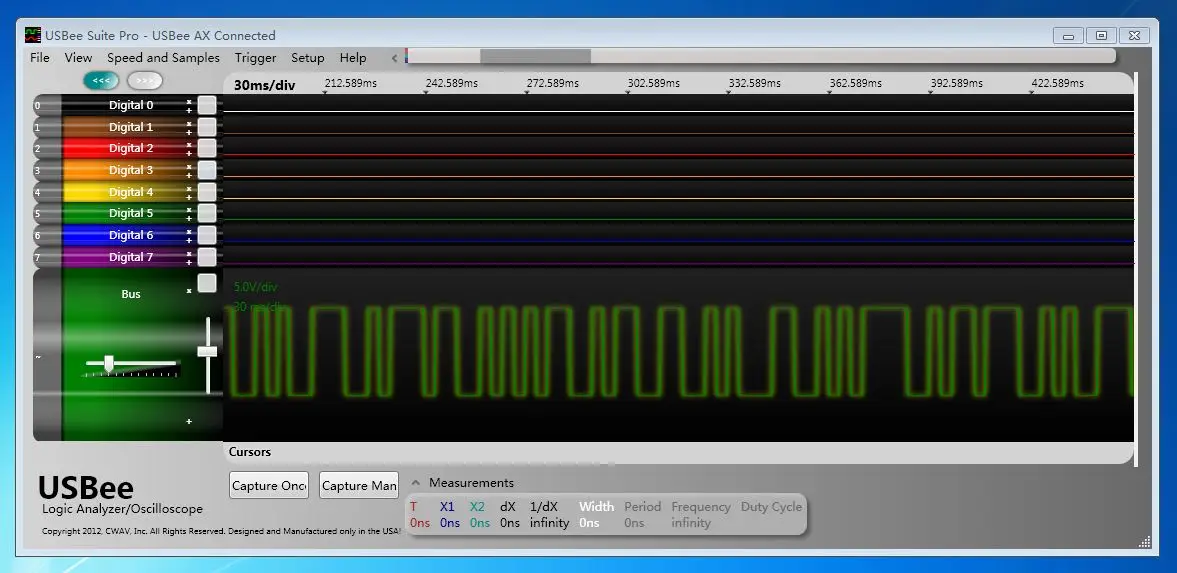Click the x icon on Digital 6 row

(189, 231)
